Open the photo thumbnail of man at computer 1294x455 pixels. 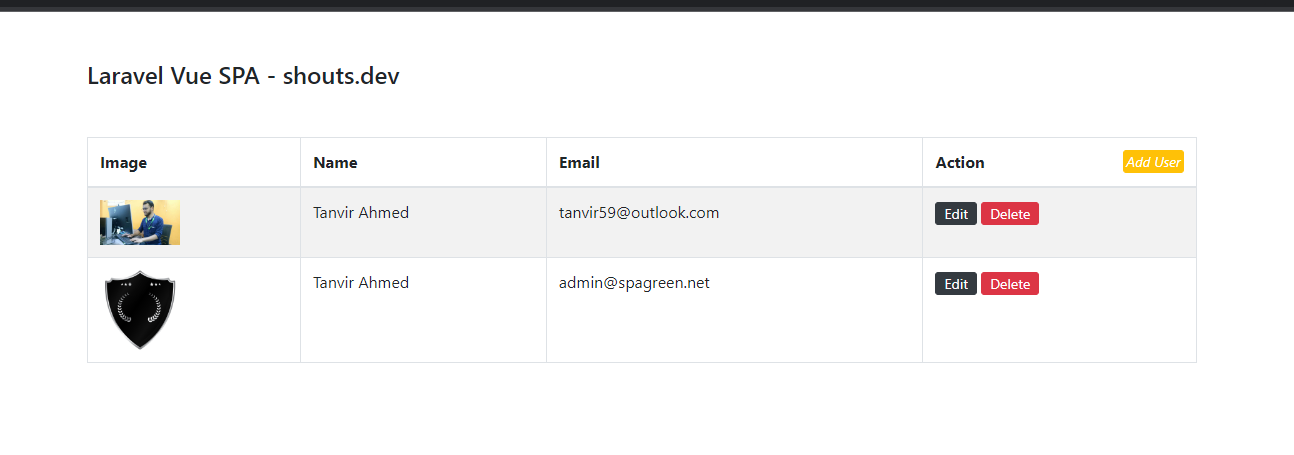tap(140, 222)
